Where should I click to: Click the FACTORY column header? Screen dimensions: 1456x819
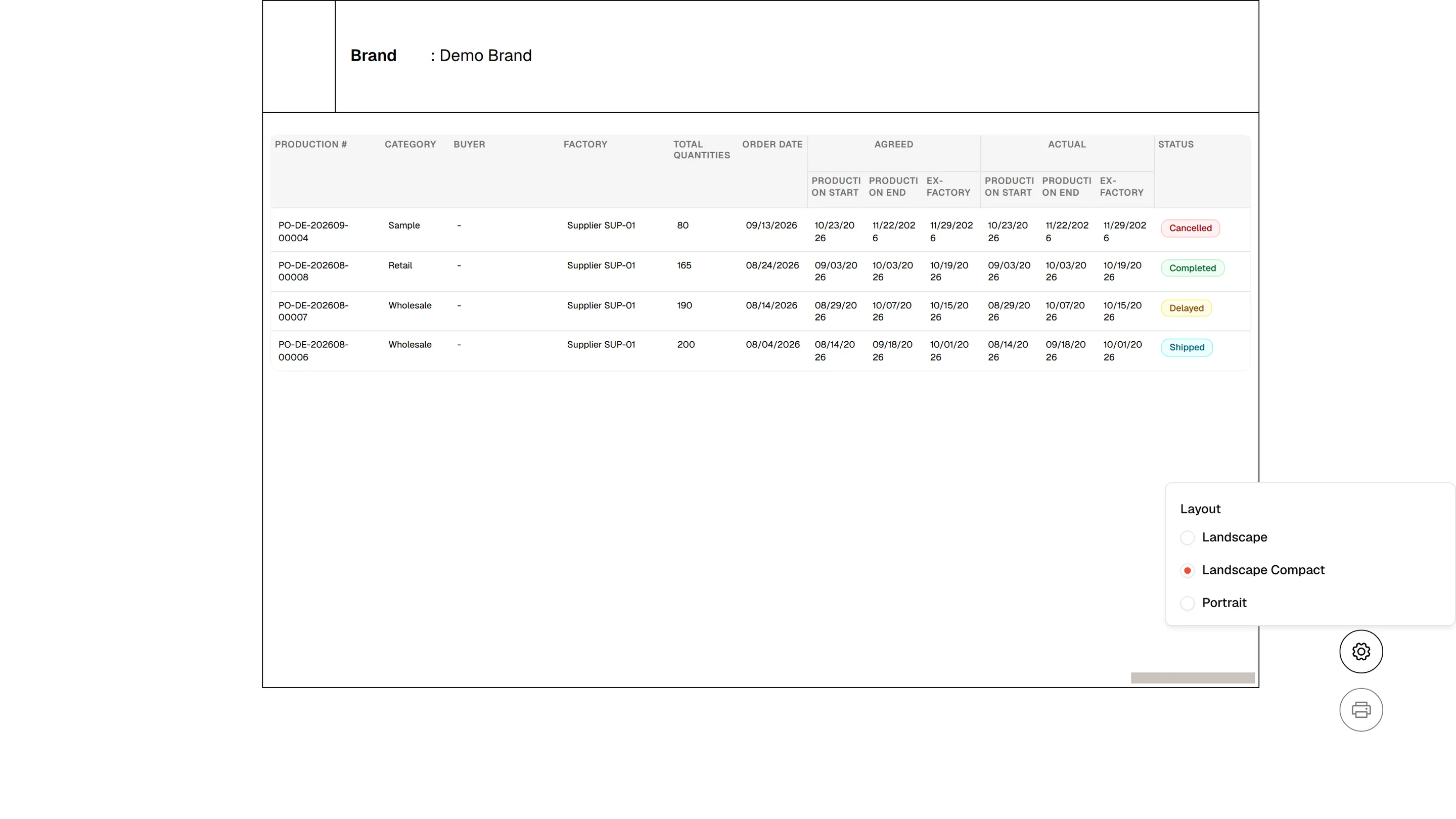[x=585, y=144]
